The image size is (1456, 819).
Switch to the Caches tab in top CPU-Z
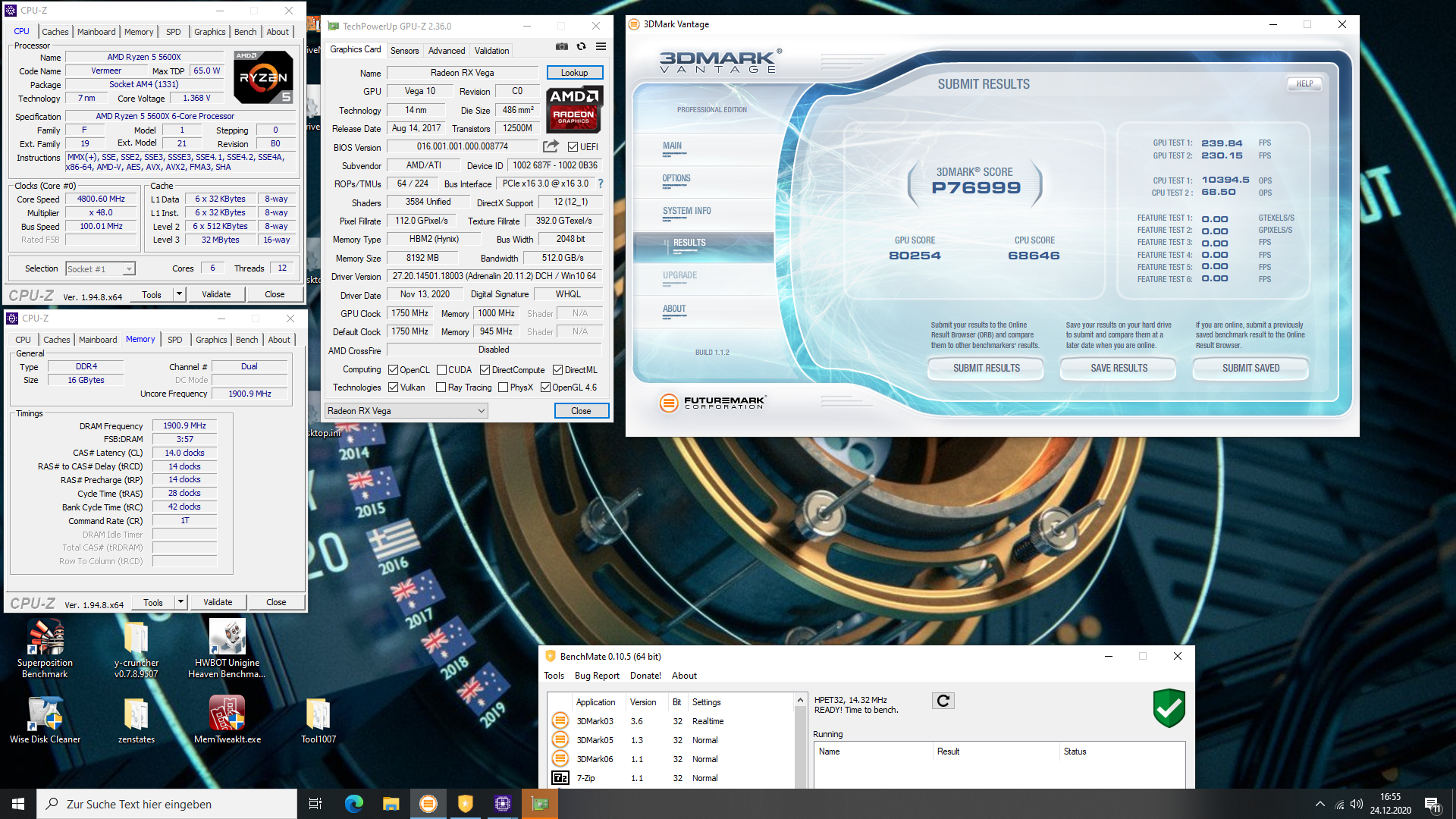pyautogui.click(x=55, y=32)
